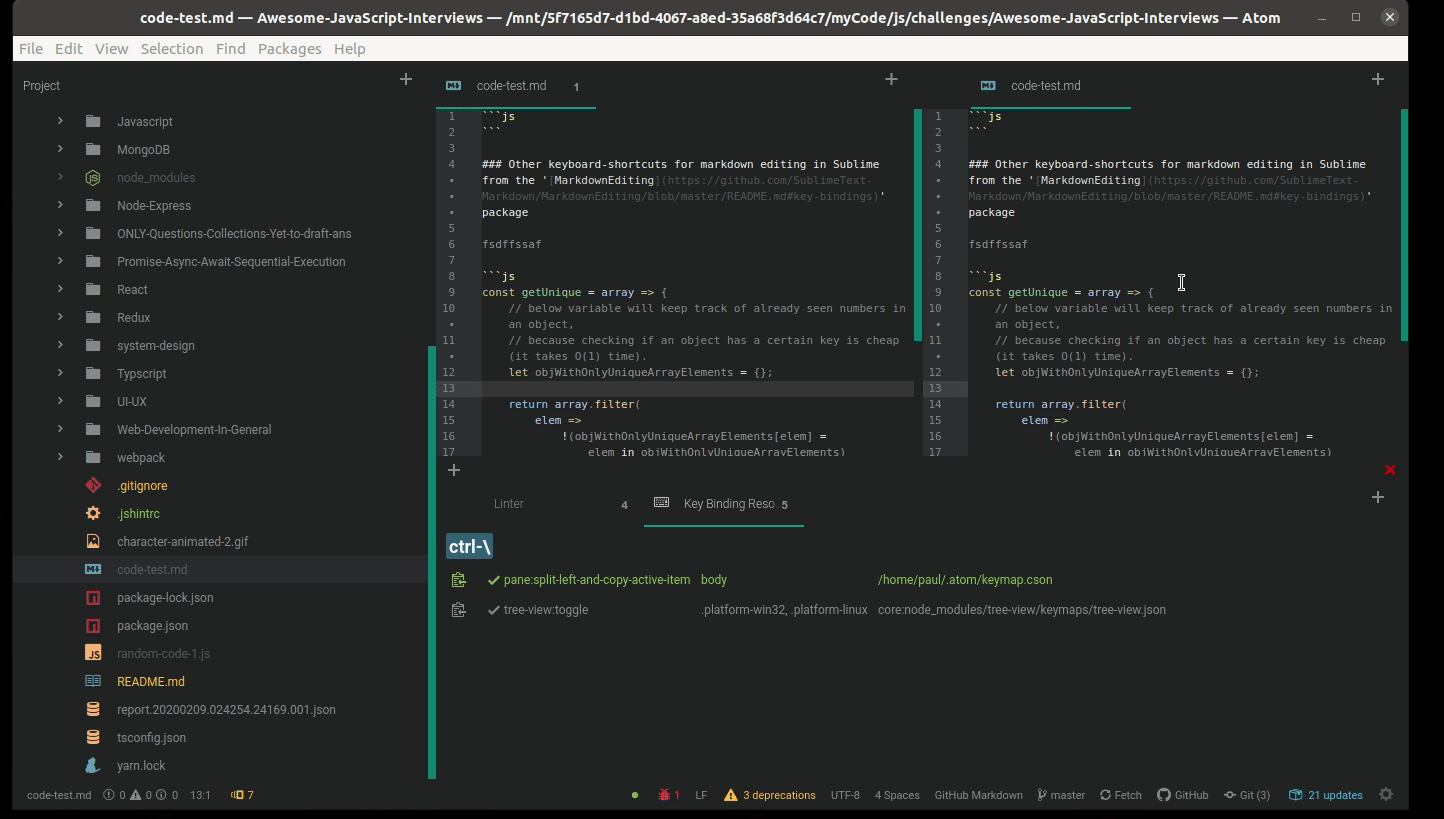Click the .gitignore git icon
The width and height of the screenshot is (1444, 819).
click(93, 485)
